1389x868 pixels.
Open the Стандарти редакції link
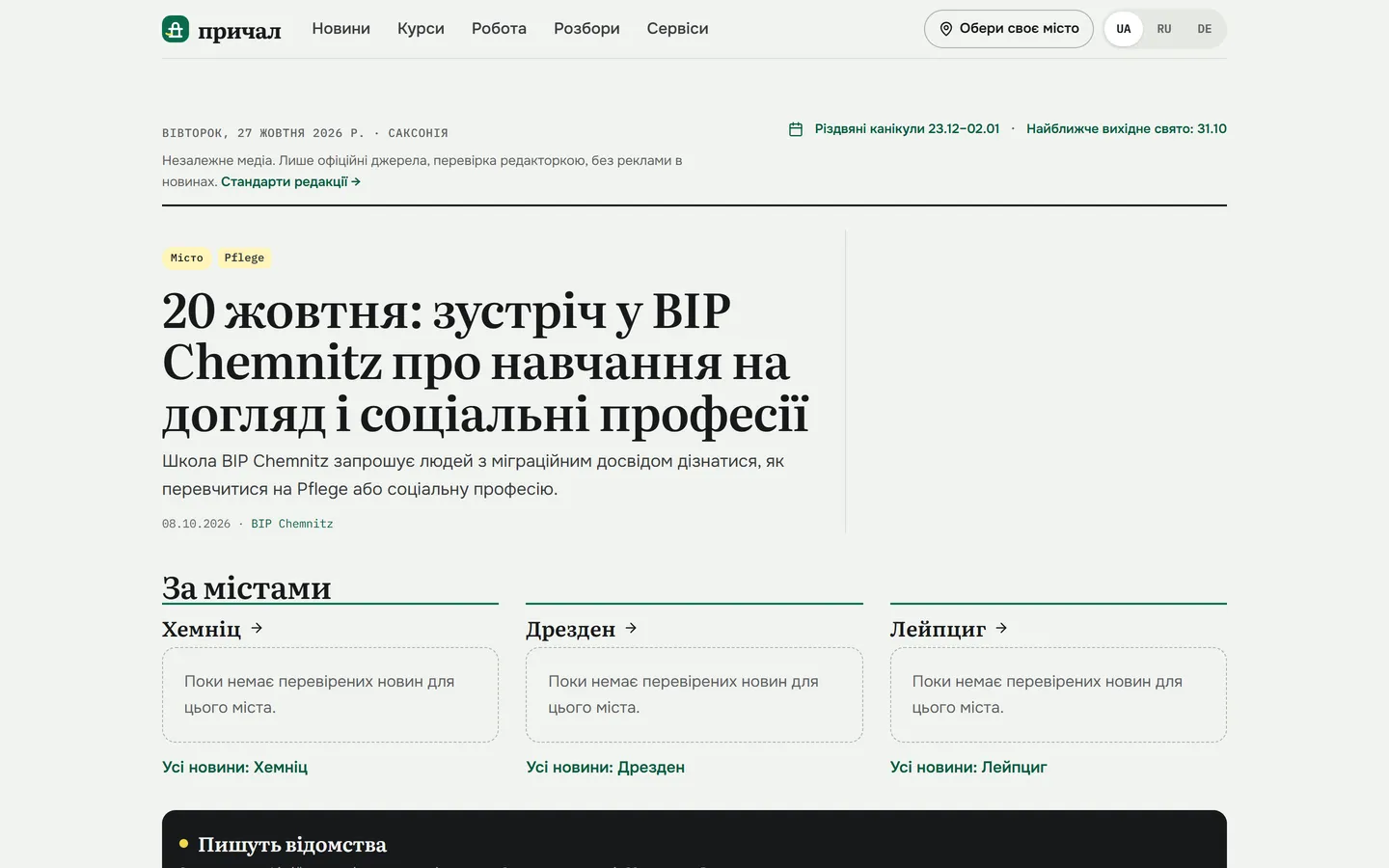pyautogui.click(x=290, y=181)
